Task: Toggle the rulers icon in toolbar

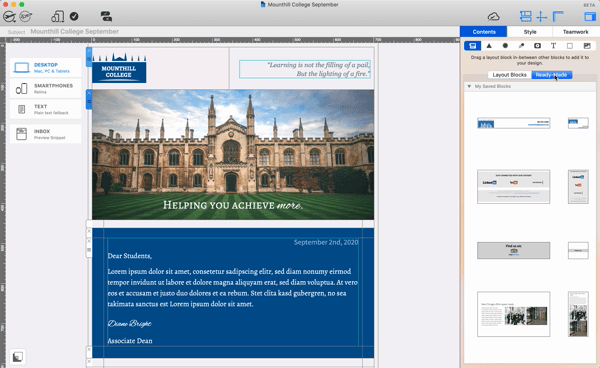Action: [x=558, y=16]
